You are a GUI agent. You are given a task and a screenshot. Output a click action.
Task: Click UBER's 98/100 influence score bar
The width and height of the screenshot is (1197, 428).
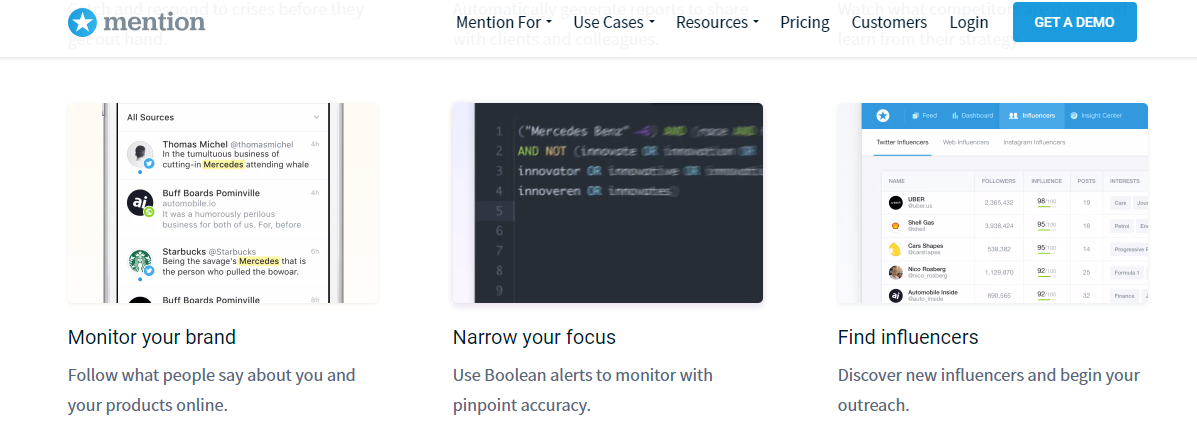1046,203
